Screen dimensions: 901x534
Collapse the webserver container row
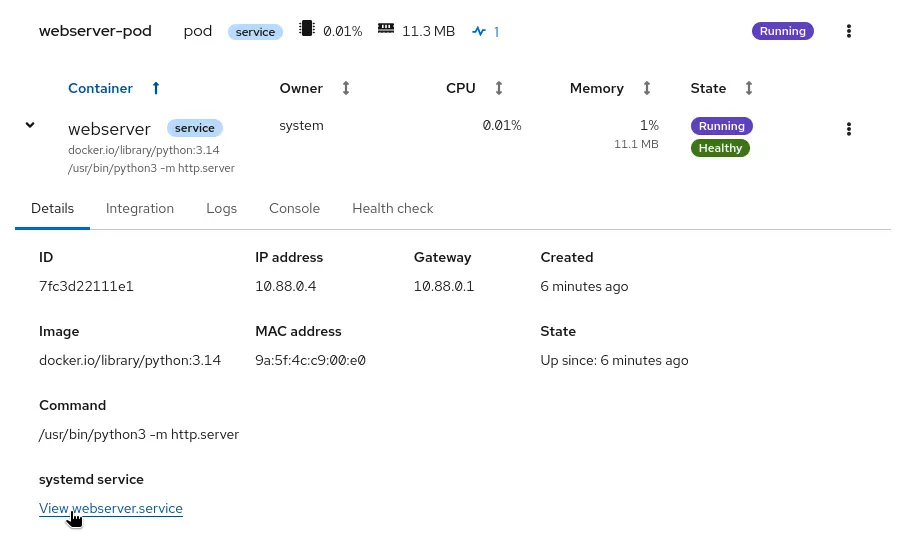30,125
